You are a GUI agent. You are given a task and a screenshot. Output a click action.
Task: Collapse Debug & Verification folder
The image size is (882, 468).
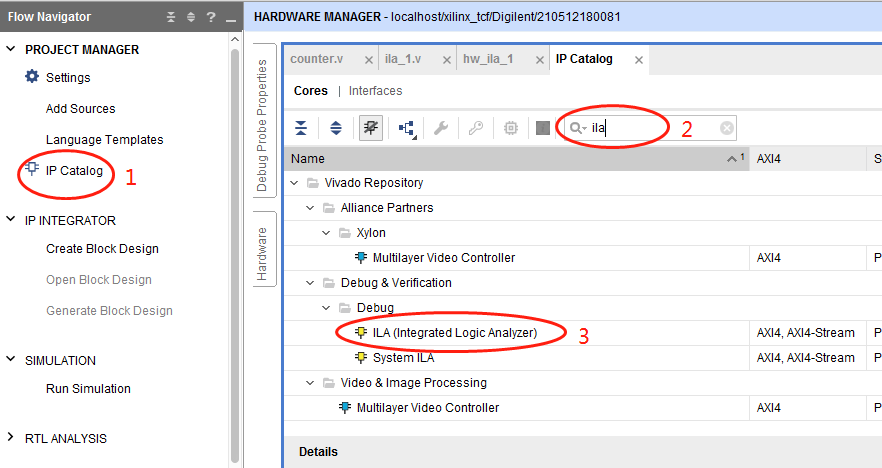[310, 283]
